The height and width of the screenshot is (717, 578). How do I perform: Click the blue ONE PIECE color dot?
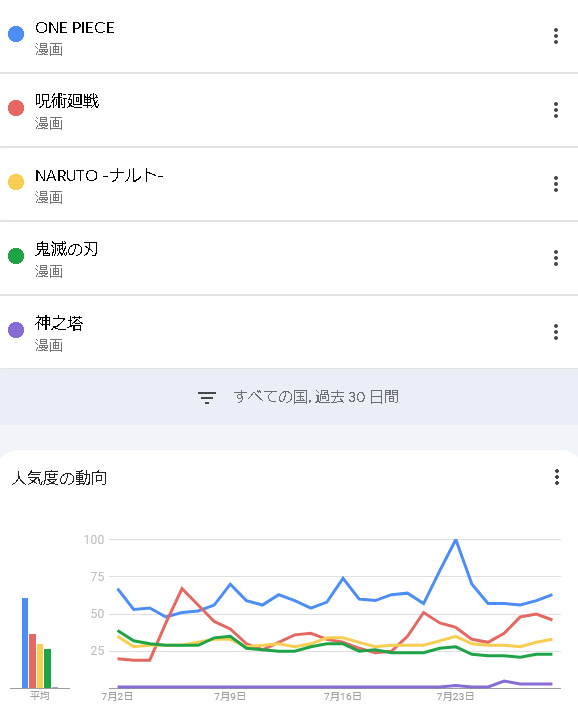point(16,34)
